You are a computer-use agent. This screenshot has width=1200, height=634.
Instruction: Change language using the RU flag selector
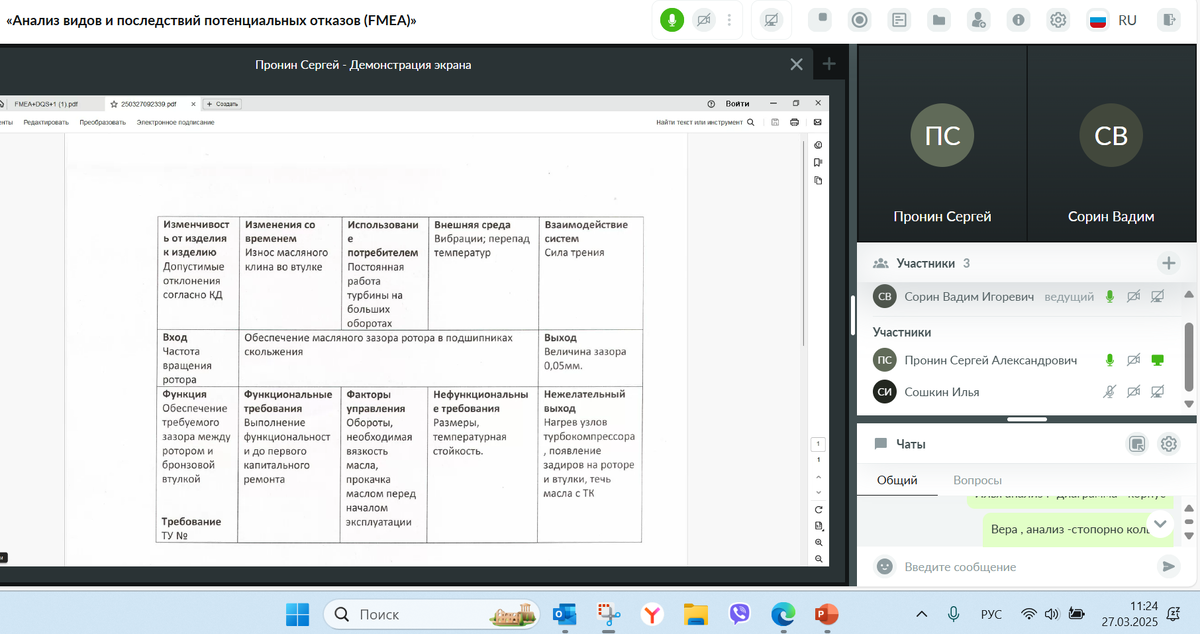coord(1113,20)
